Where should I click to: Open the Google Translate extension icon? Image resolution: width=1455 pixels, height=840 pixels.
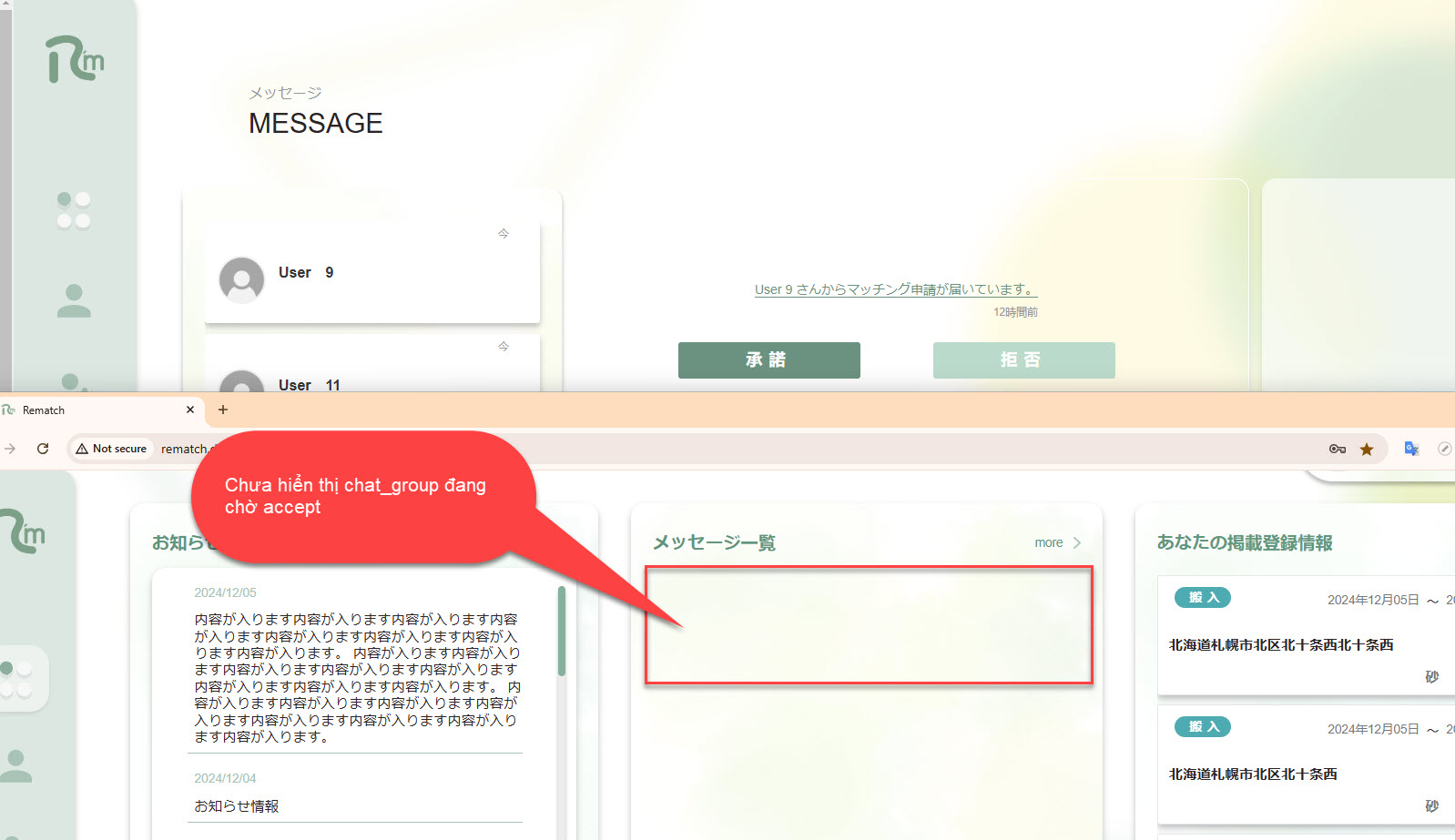pos(1411,449)
